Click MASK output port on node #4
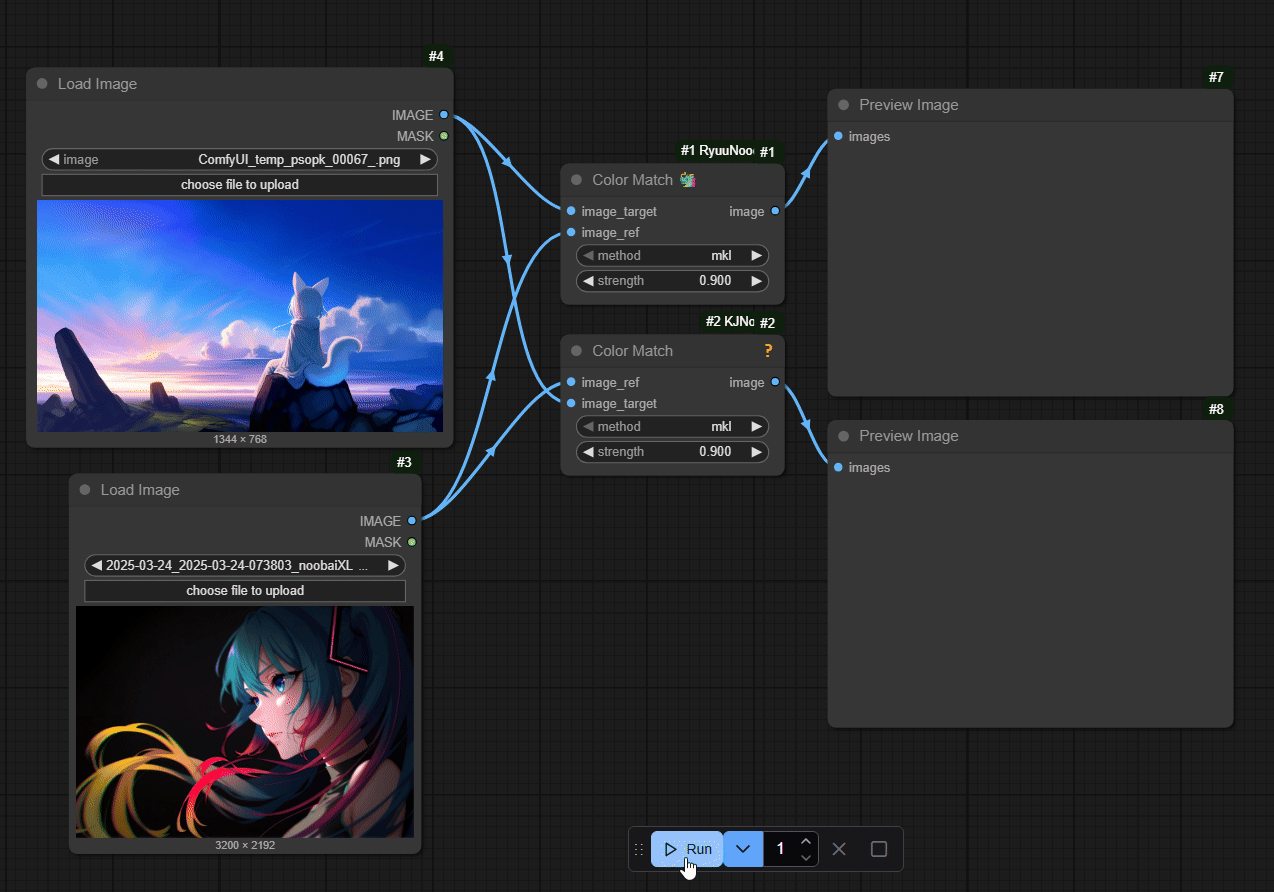This screenshot has width=1274, height=892. coord(444,136)
